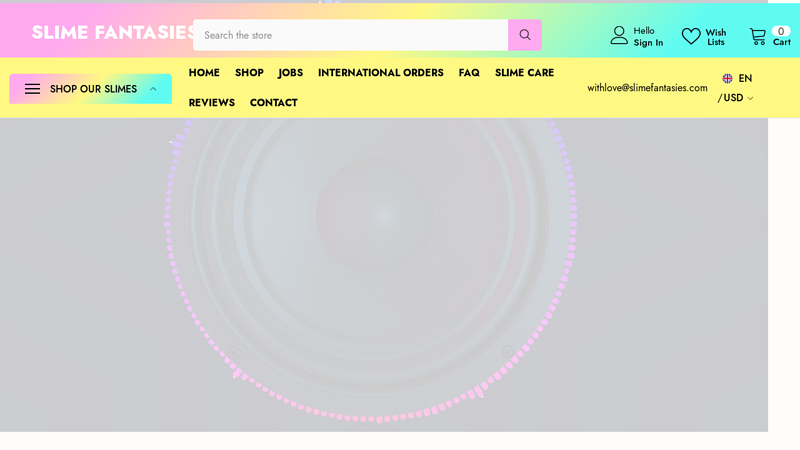Image resolution: width=800 pixels, height=450 pixels.
Task: Click the Hello greeting text
Action: tap(644, 31)
